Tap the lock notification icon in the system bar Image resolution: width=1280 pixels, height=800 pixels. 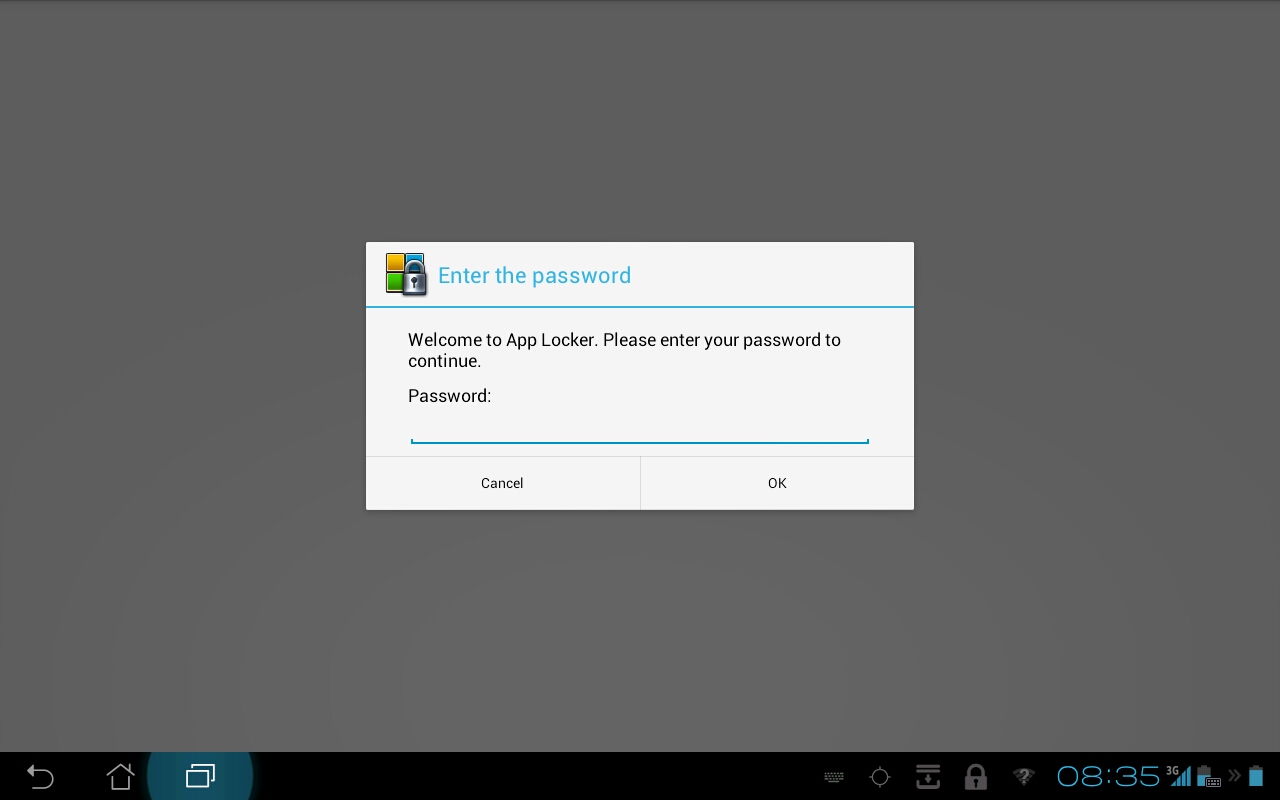coord(975,777)
